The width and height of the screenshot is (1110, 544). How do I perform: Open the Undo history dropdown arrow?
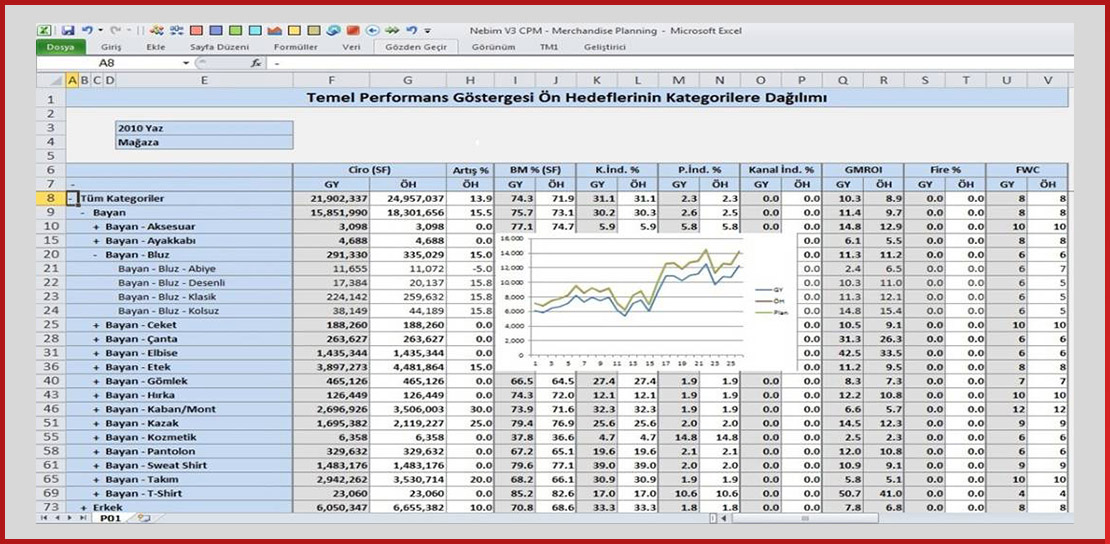[x=100, y=31]
